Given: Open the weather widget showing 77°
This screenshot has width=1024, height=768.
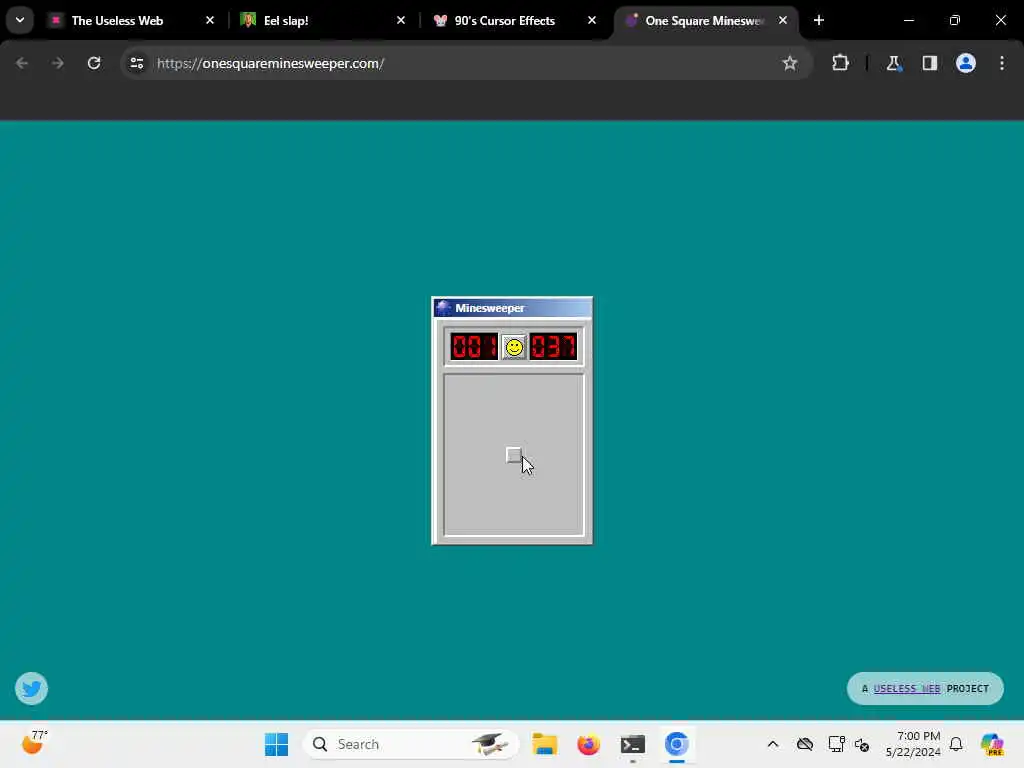Looking at the screenshot, I should click(34, 743).
